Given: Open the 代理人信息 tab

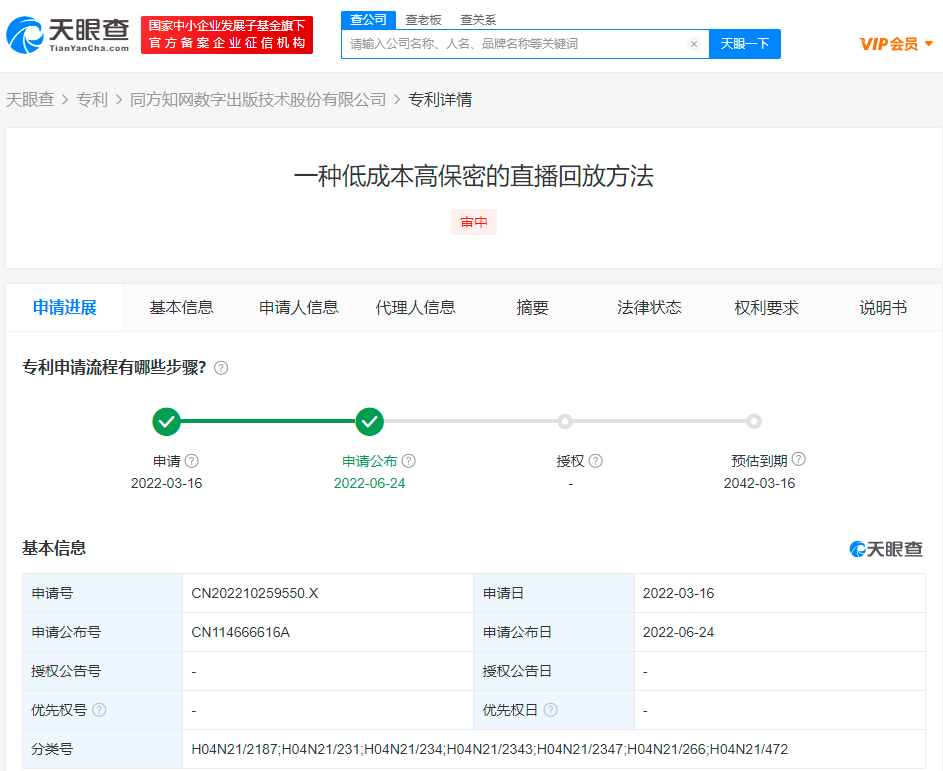Looking at the screenshot, I should tap(416, 308).
